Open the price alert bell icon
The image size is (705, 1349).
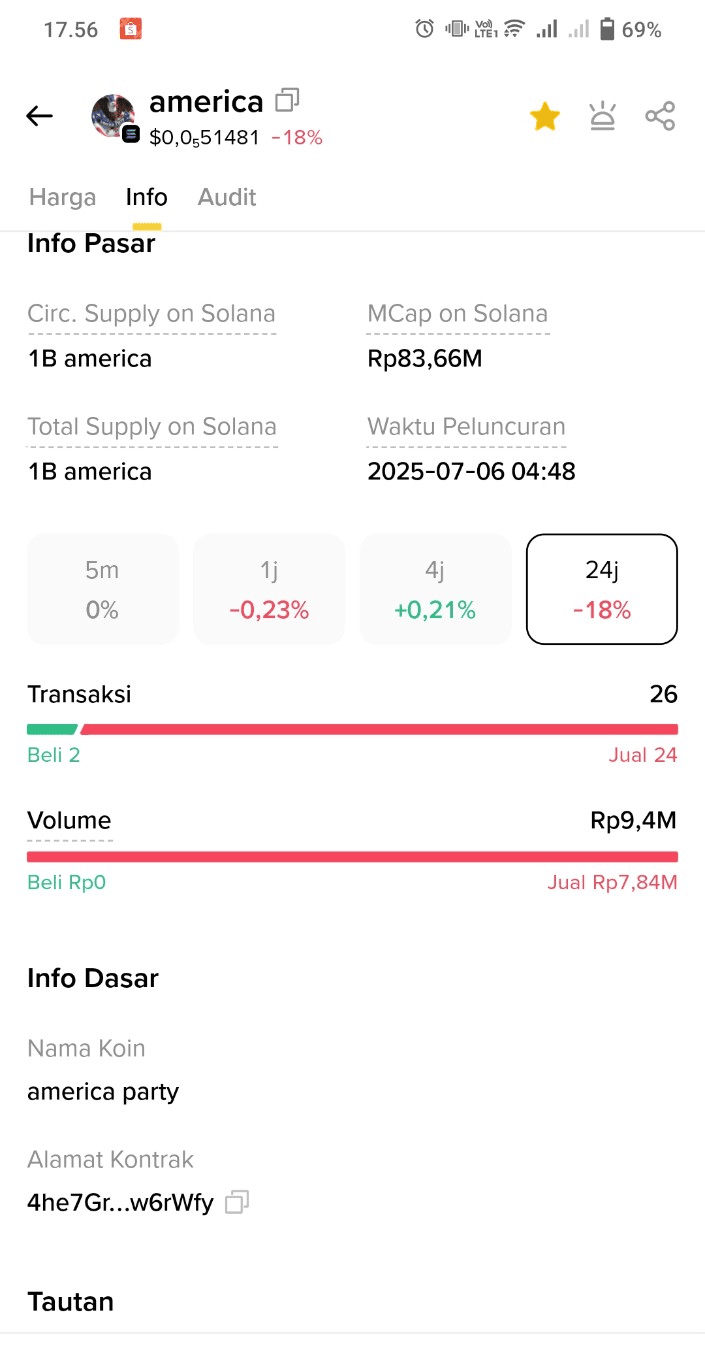pos(602,117)
